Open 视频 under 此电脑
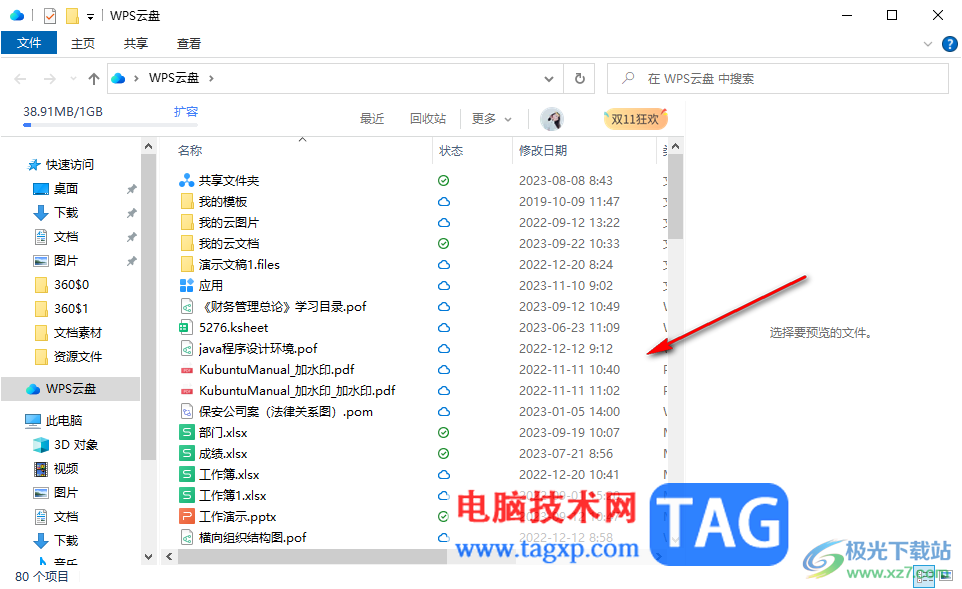 click(66, 469)
